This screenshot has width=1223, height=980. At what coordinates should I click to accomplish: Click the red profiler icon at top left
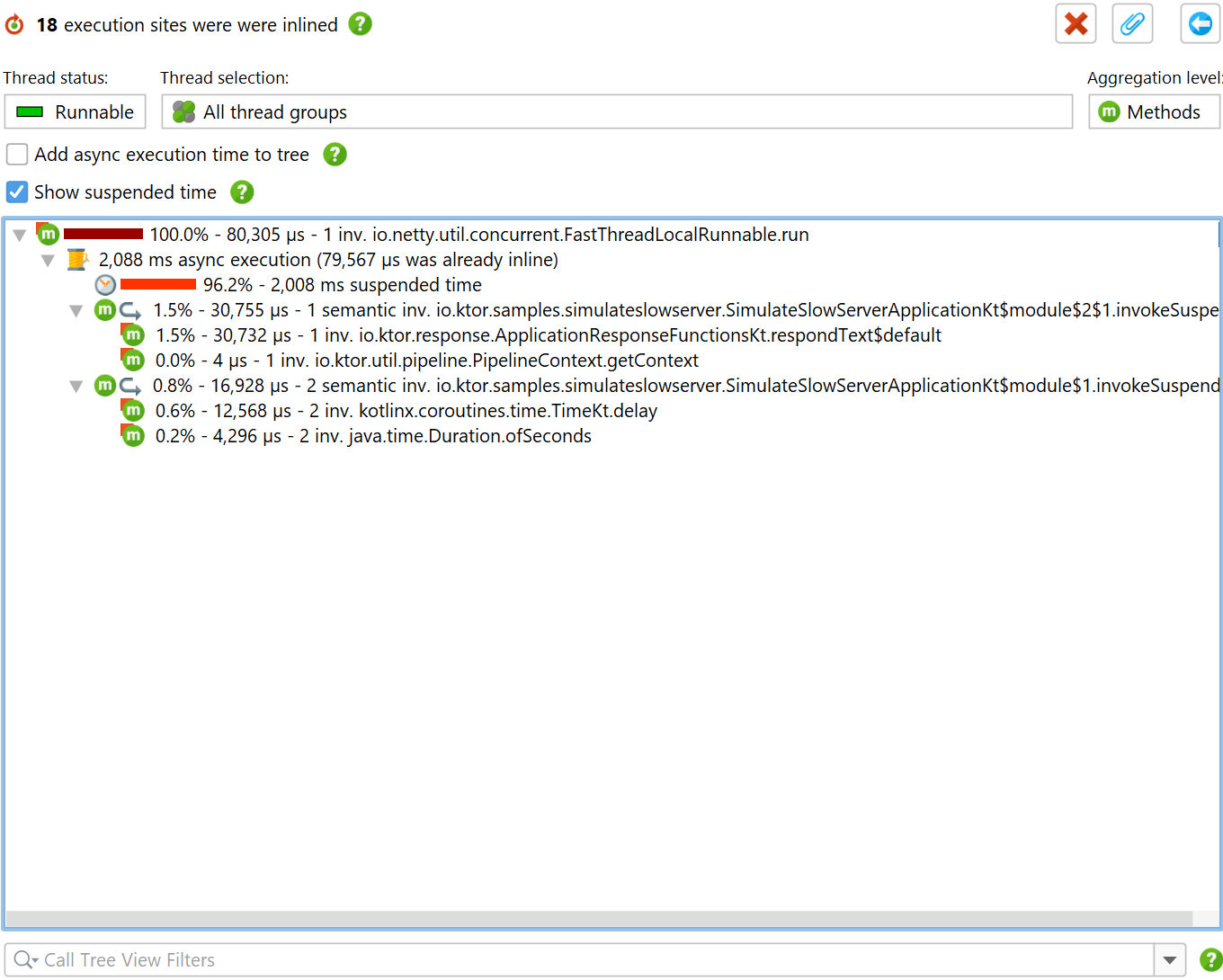[14, 24]
